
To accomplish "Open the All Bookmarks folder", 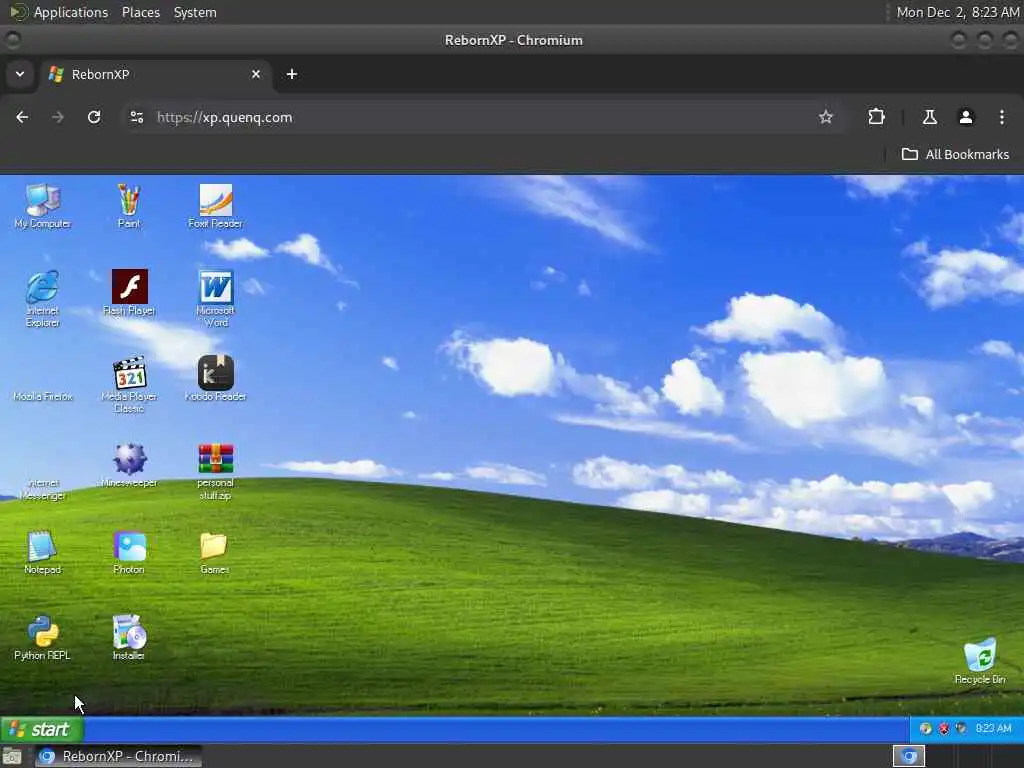I will (x=955, y=155).
